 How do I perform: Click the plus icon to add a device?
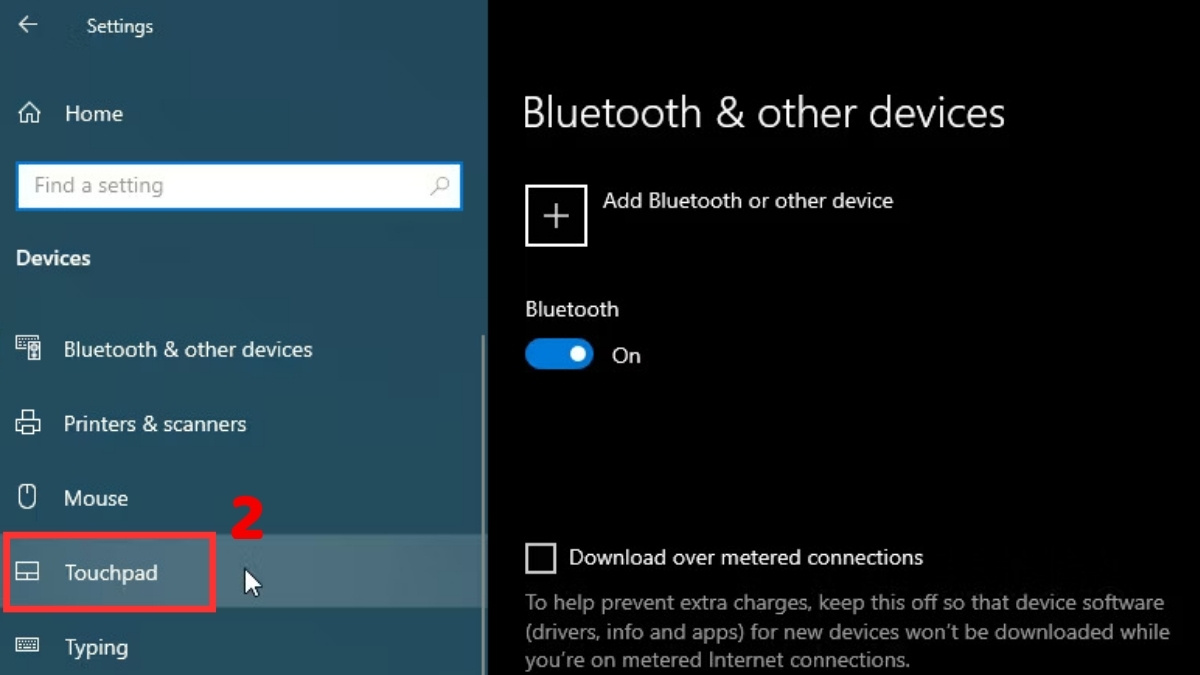[x=555, y=215]
